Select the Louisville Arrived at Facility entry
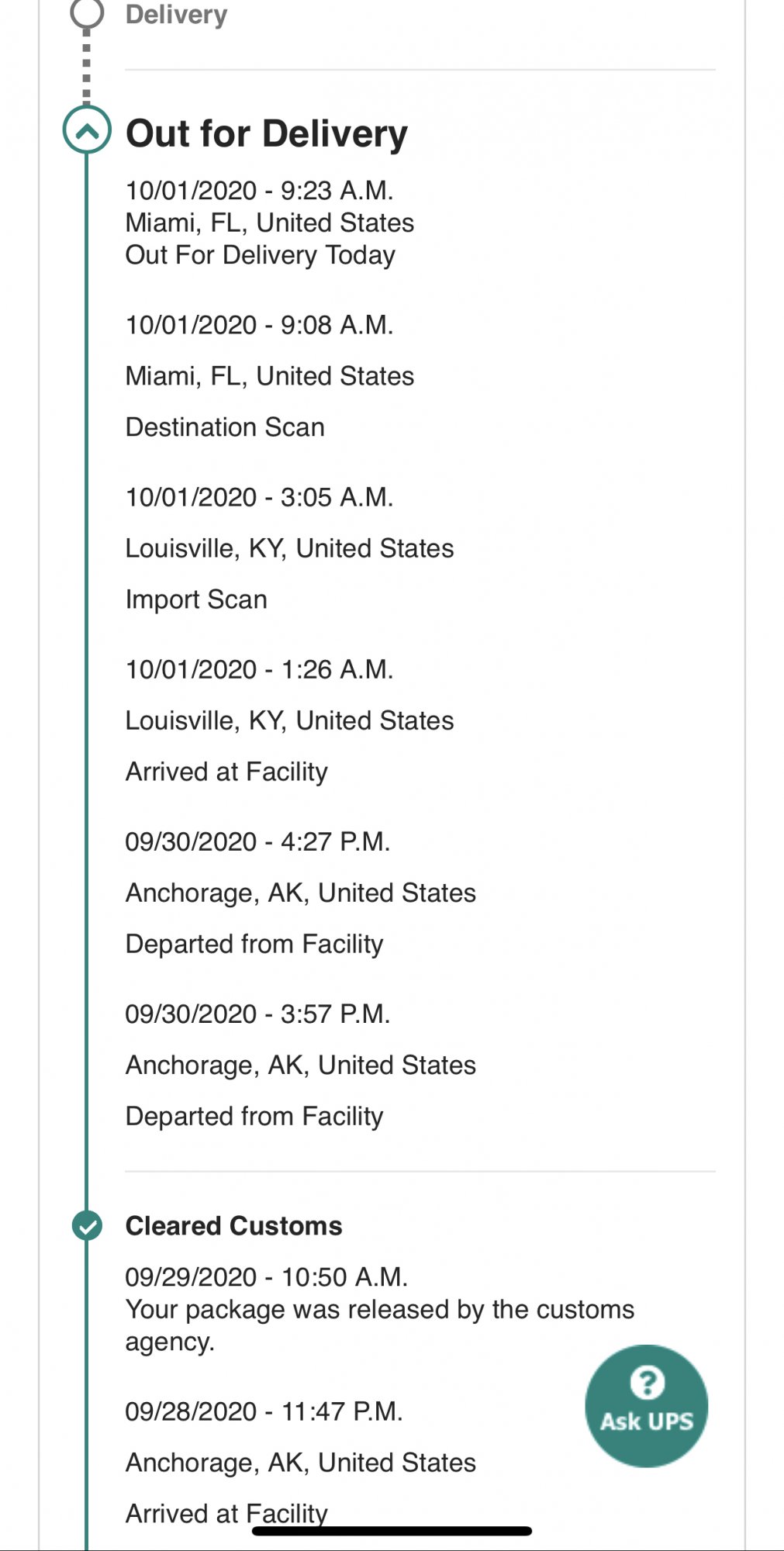This screenshot has width=784, height=1551. 290,720
